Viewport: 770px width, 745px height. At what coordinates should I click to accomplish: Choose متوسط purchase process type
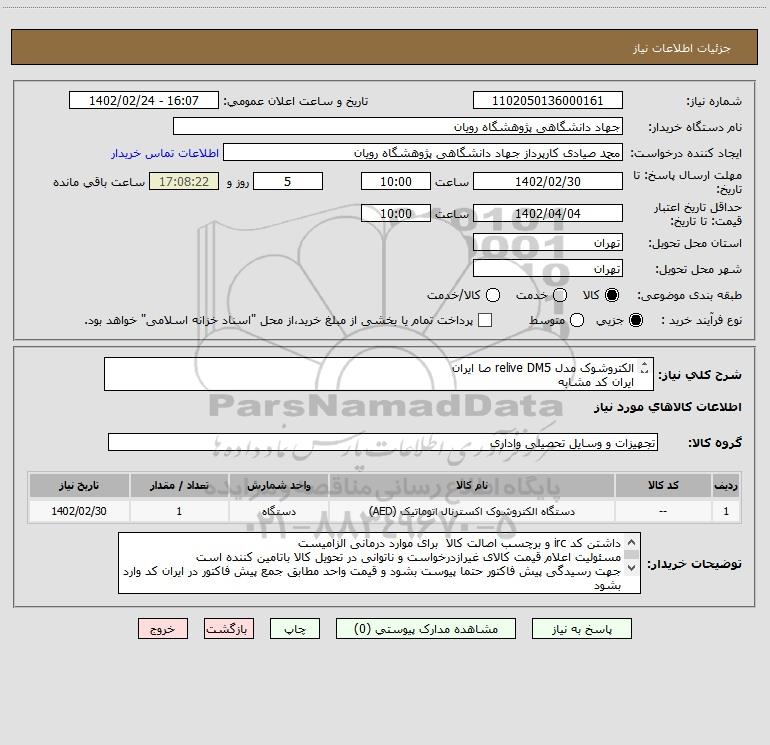click(x=577, y=320)
